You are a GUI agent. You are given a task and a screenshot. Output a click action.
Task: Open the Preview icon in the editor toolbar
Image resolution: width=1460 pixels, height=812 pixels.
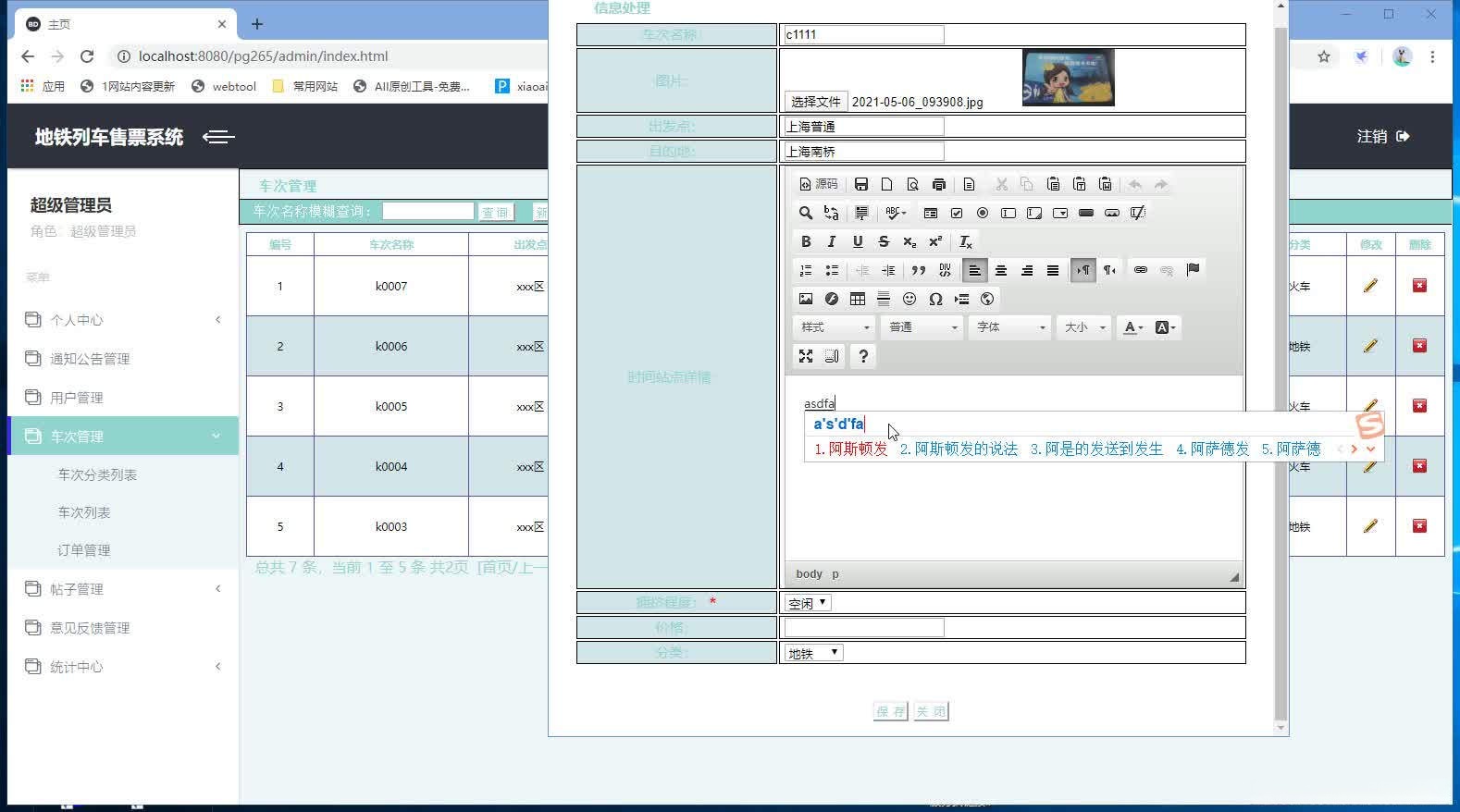(912, 184)
